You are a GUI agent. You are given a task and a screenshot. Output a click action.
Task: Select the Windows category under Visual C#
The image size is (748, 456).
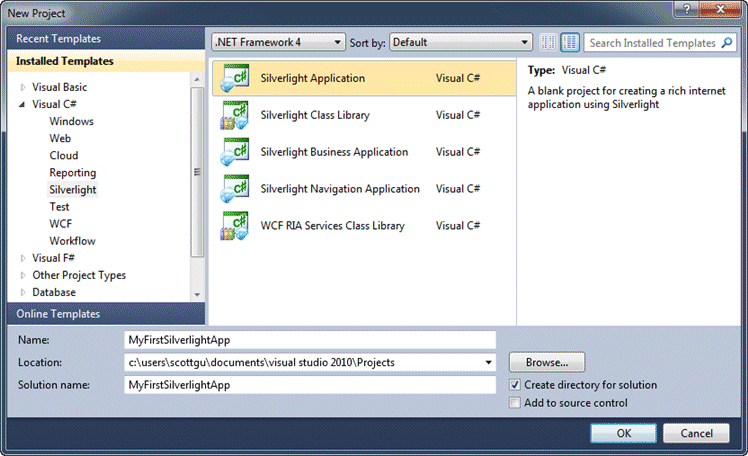point(72,121)
